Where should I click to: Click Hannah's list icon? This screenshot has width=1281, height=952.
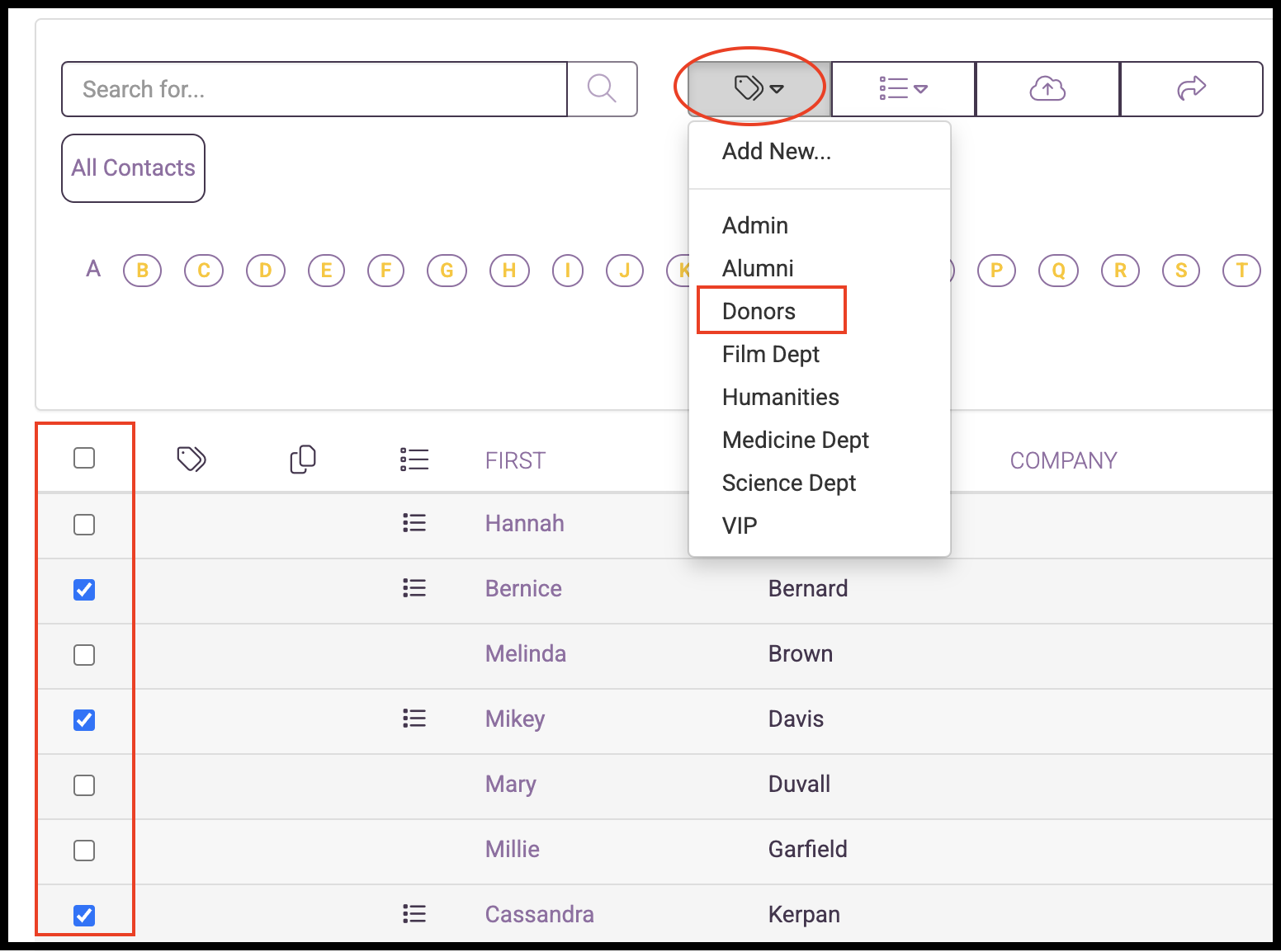414,523
